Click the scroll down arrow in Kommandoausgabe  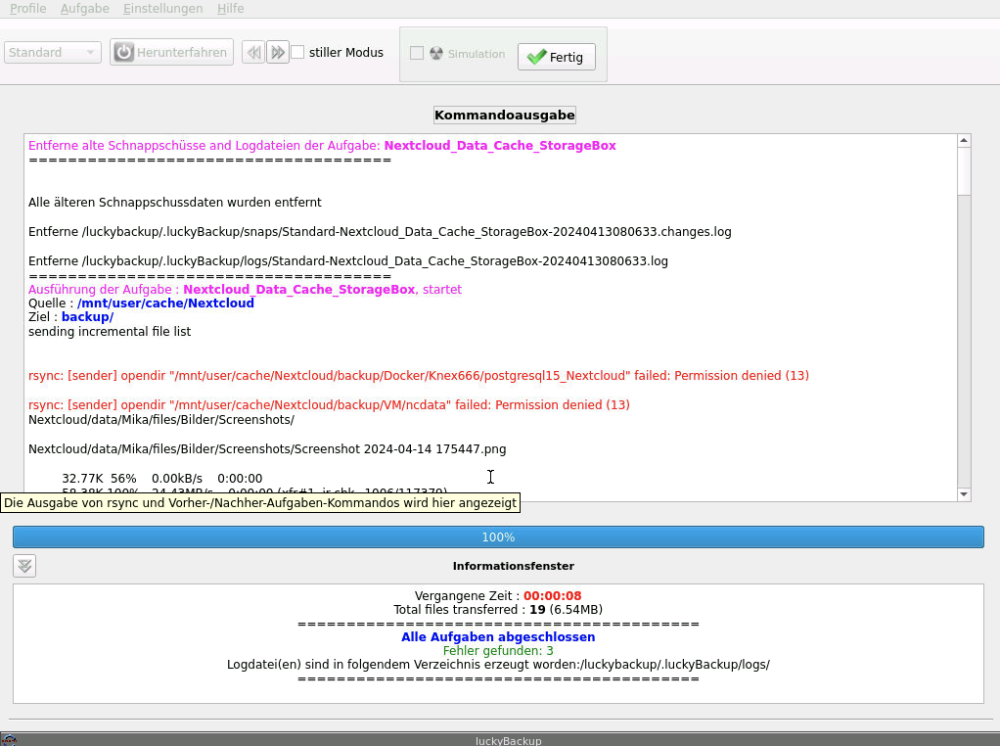pyautogui.click(x=964, y=494)
